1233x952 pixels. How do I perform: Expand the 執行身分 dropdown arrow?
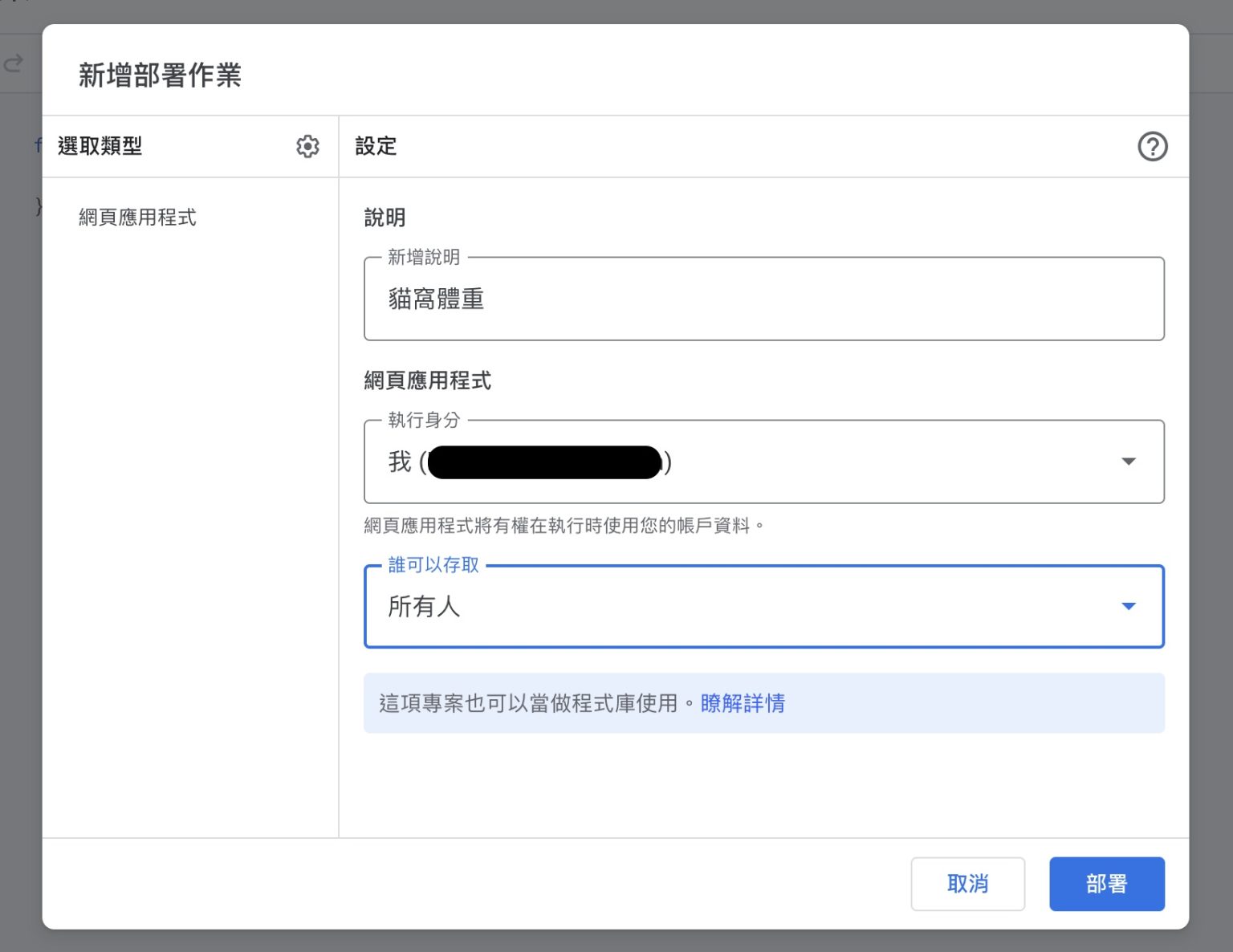(x=1128, y=462)
